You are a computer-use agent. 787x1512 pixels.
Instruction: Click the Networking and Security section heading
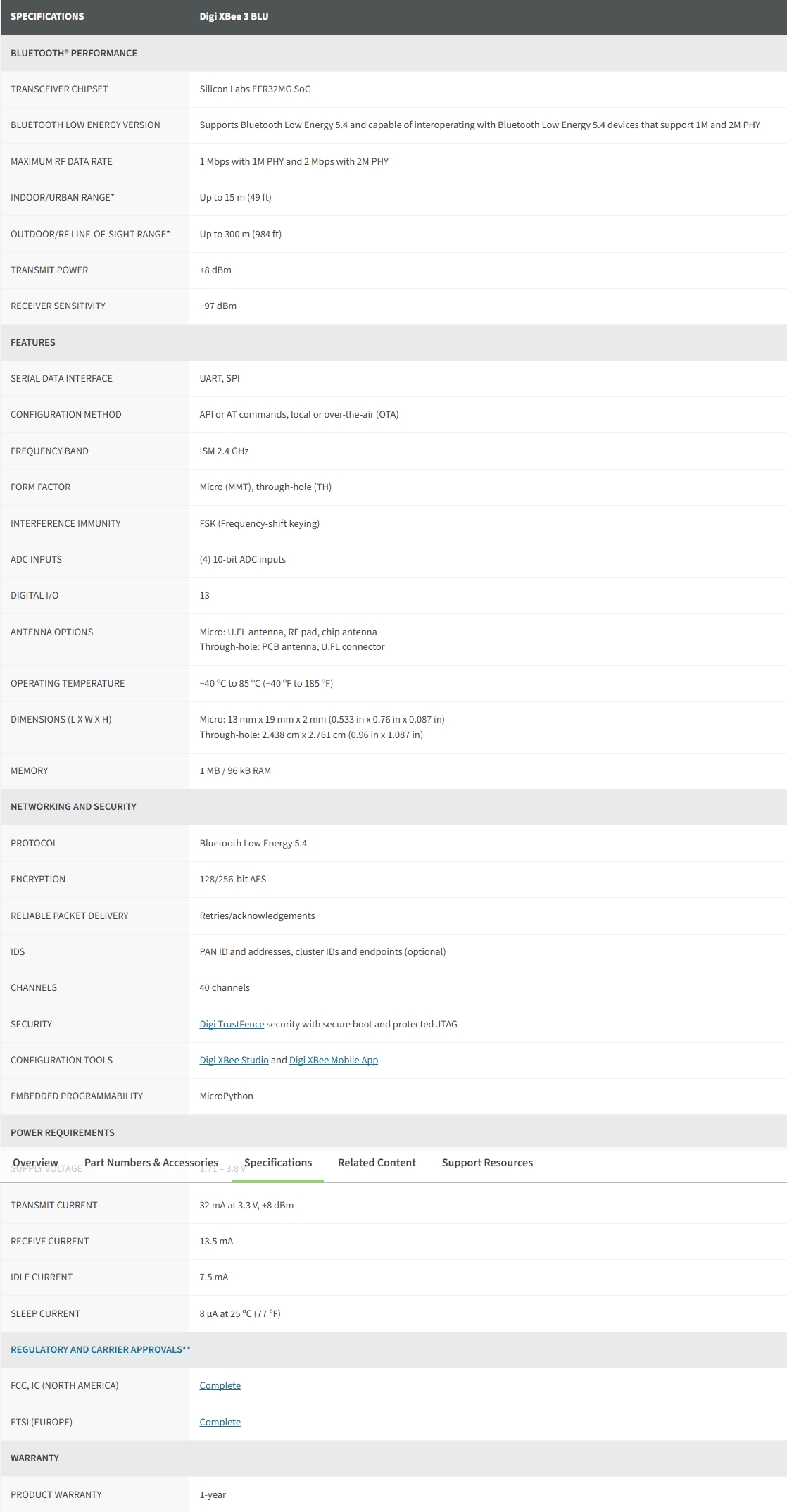tap(73, 806)
